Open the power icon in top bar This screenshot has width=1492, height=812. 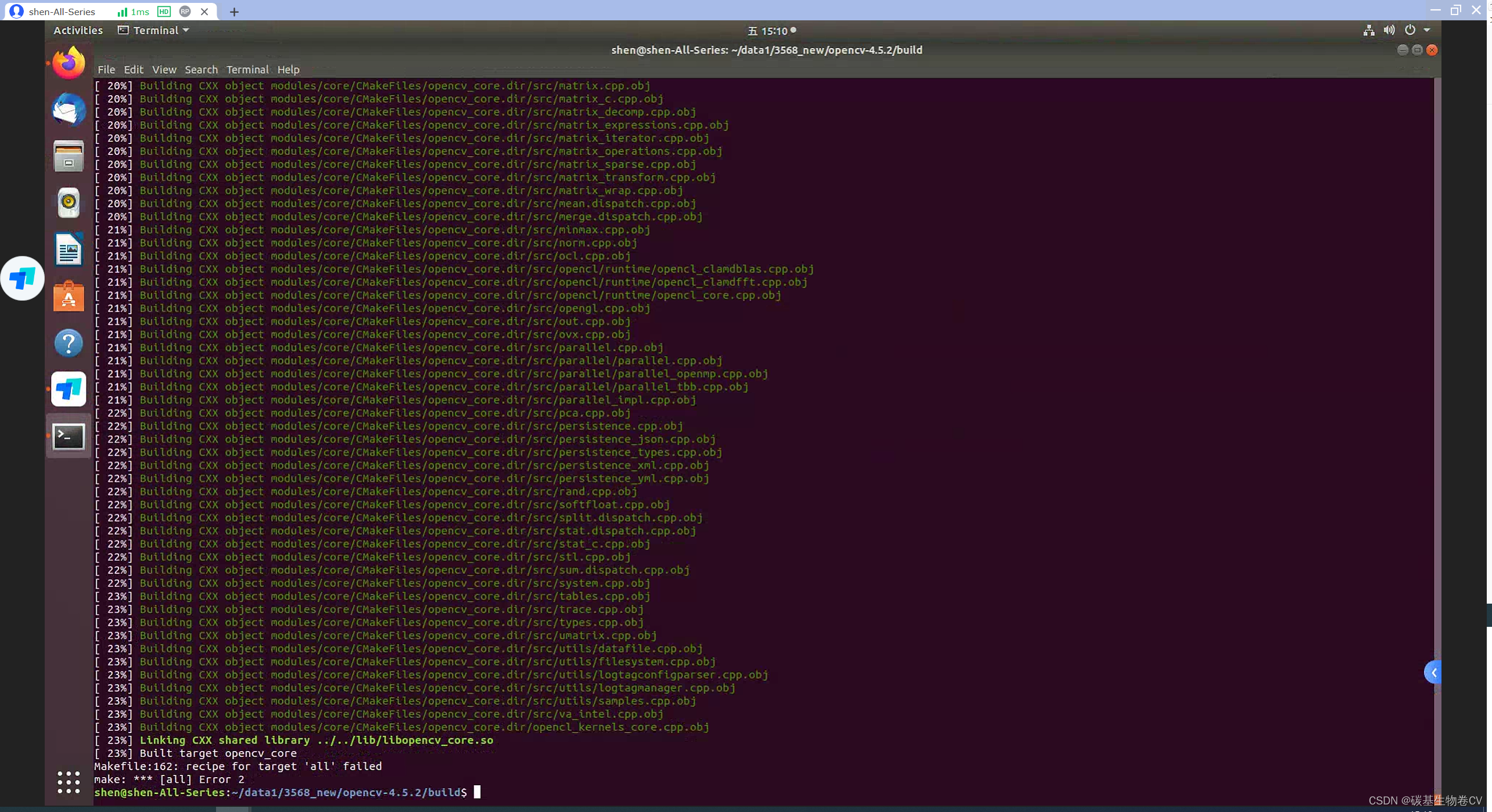coord(1410,30)
